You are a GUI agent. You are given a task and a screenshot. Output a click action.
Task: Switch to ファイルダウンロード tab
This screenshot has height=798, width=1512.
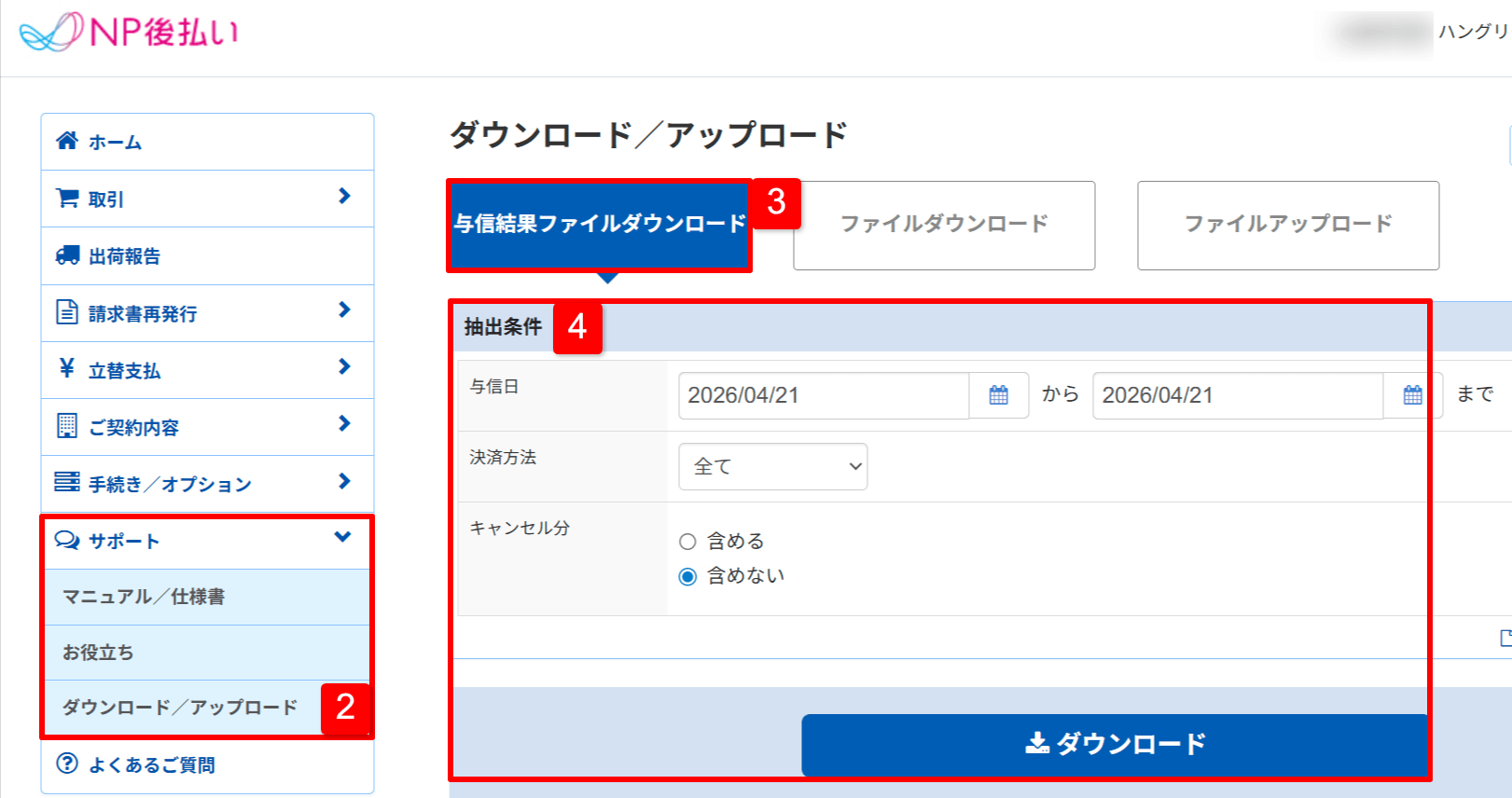pos(944,226)
